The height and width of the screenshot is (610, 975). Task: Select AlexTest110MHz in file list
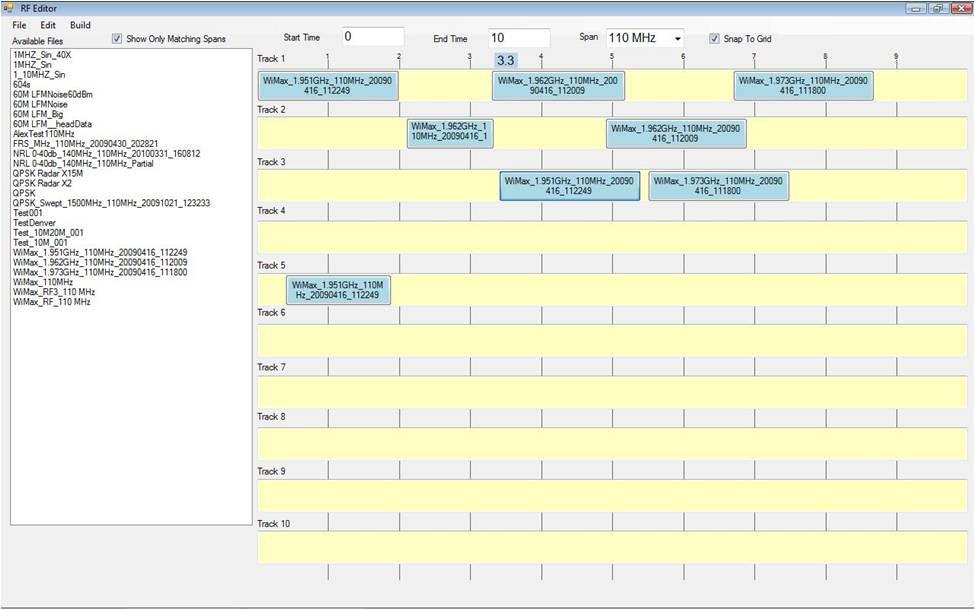pyautogui.click(x=44, y=134)
